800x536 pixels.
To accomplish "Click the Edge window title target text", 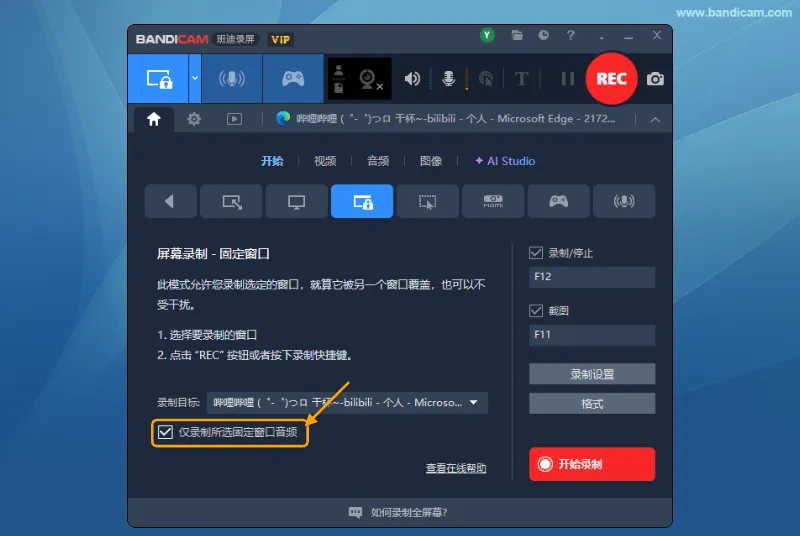I will coord(455,119).
